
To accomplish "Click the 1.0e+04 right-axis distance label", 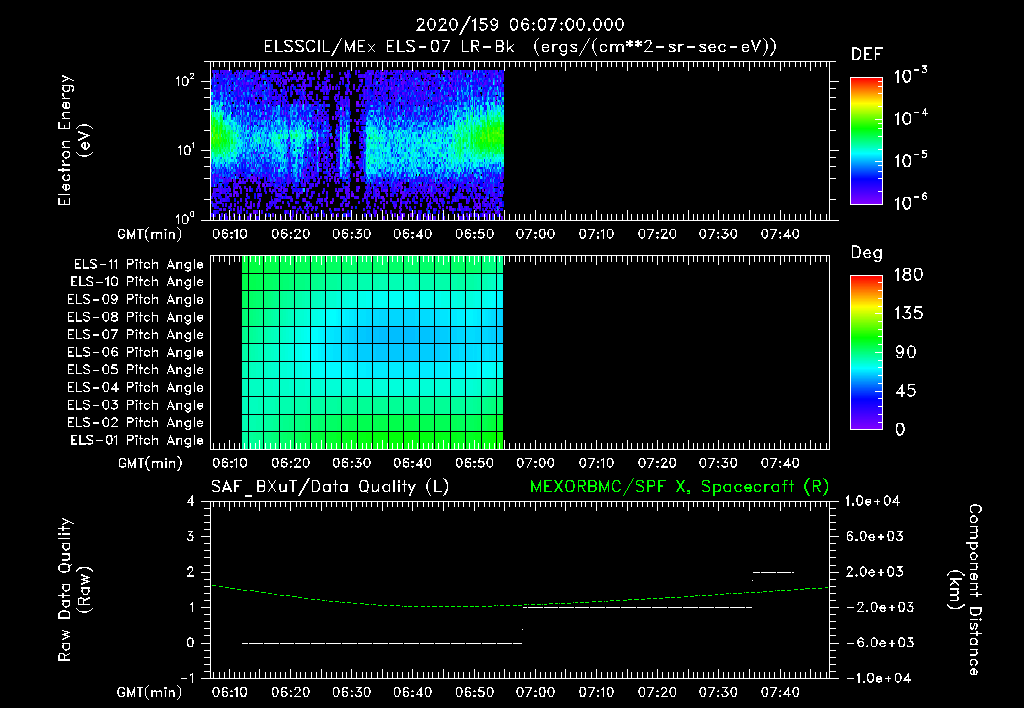I will tap(872, 502).
